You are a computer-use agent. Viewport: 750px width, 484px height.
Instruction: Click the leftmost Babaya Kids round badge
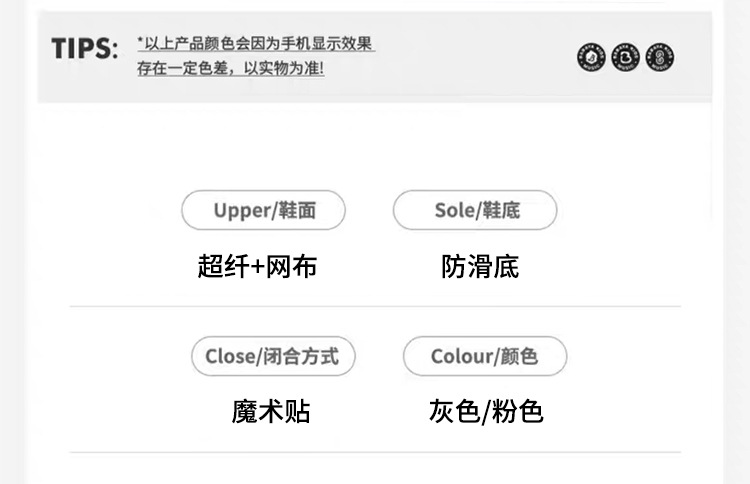click(x=592, y=58)
